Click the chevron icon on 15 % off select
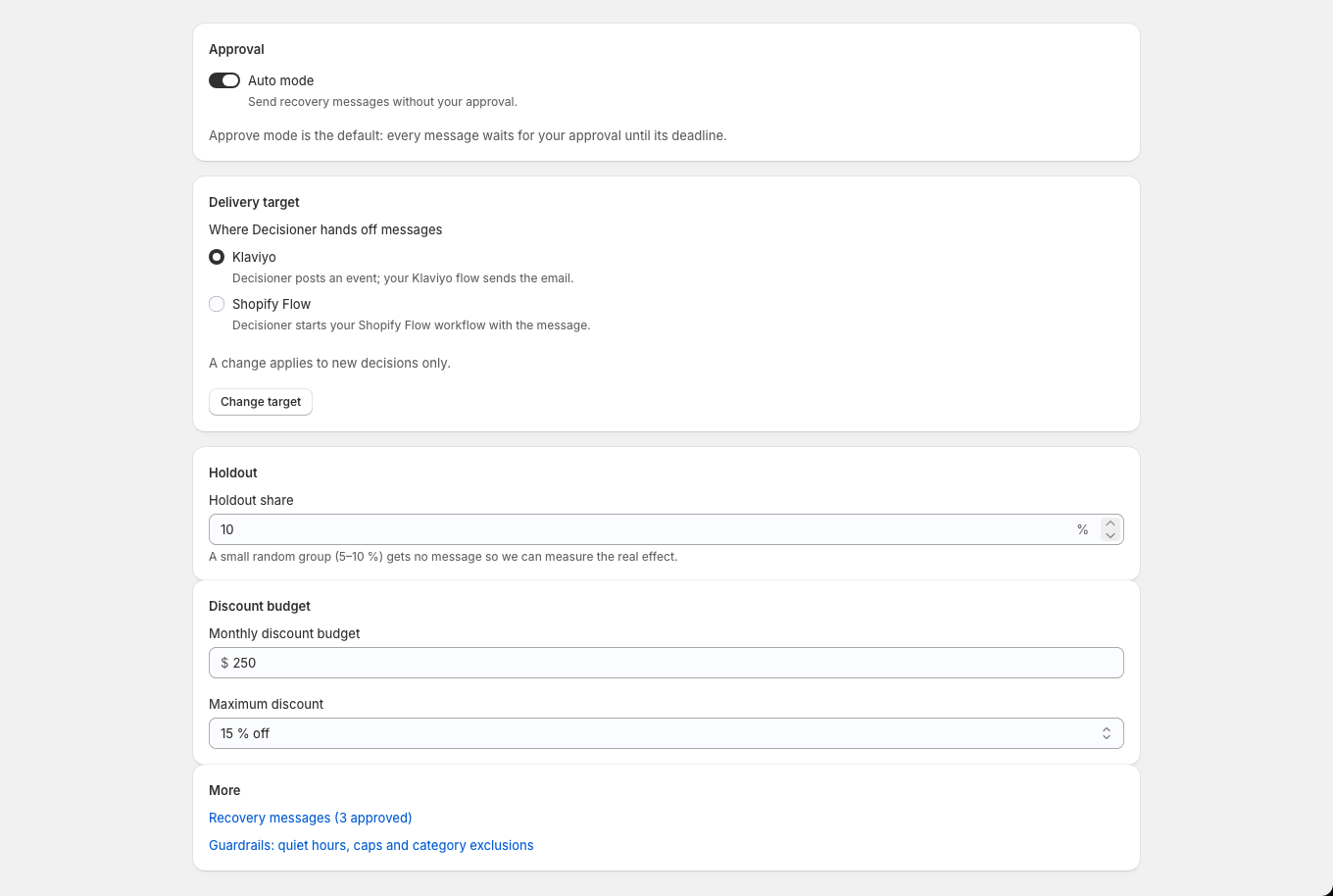 [1106, 733]
